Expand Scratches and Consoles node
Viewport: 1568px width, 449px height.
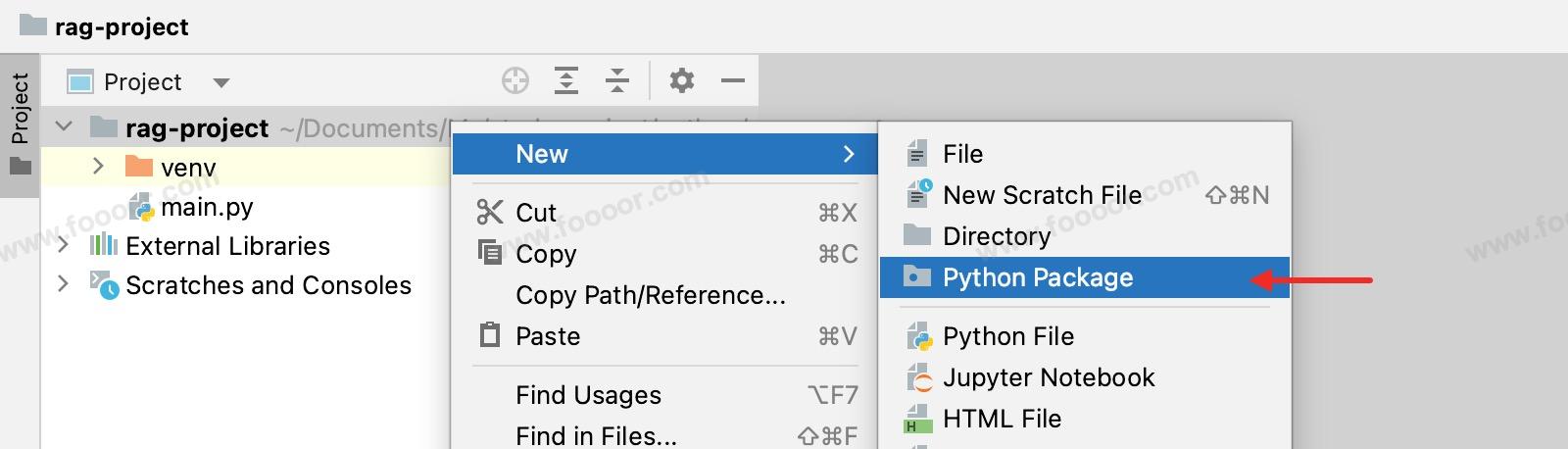64,284
